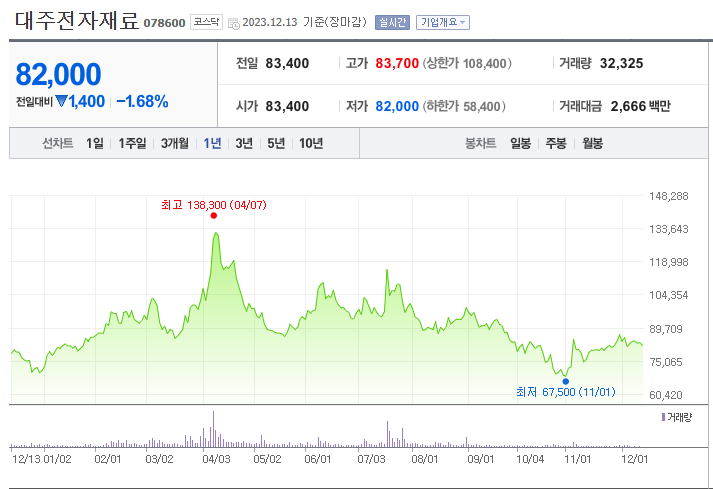
Task: Select the 1일 line chart tab
Action: (x=95, y=143)
